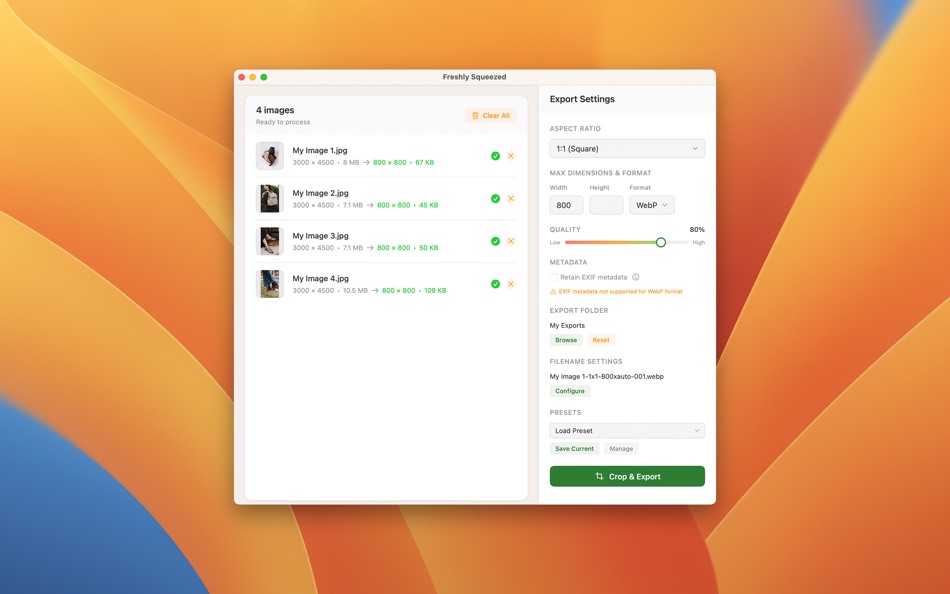
Task: Click the info icon beside Retain EXIF metadata
Action: click(x=635, y=277)
